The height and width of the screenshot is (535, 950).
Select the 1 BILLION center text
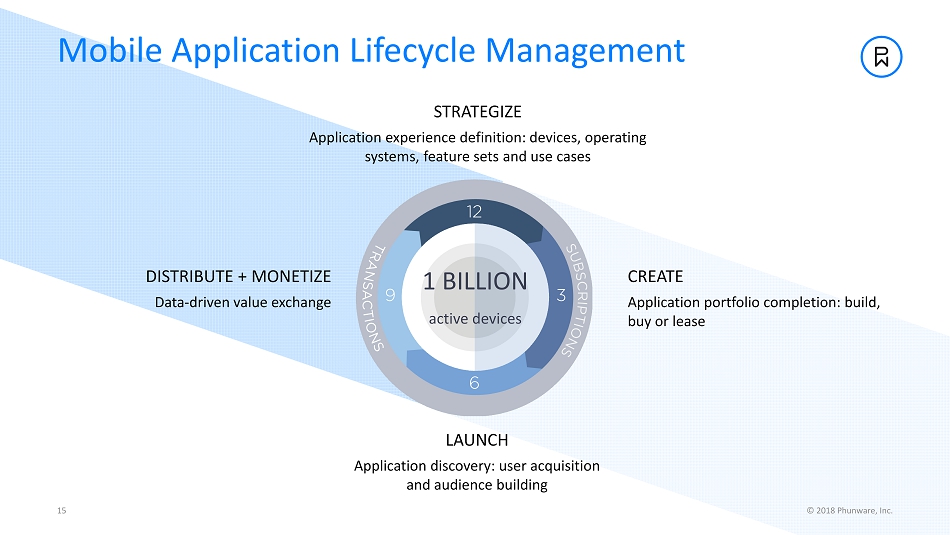pyautogui.click(x=474, y=281)
